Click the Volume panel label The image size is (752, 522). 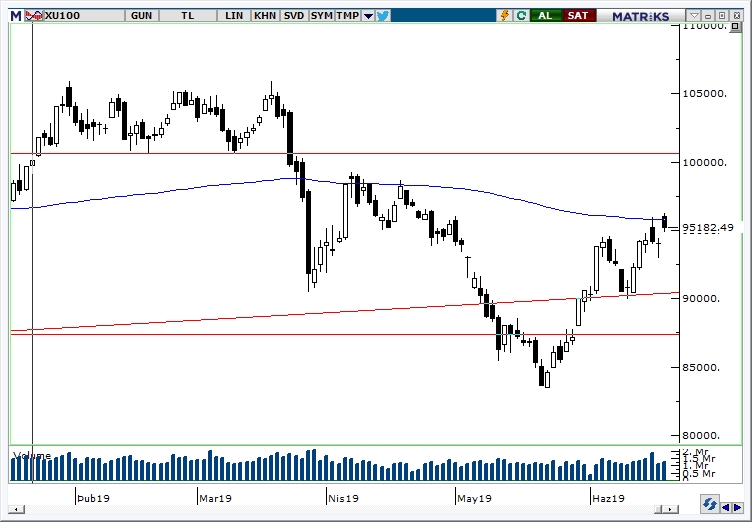pos(32,455)
